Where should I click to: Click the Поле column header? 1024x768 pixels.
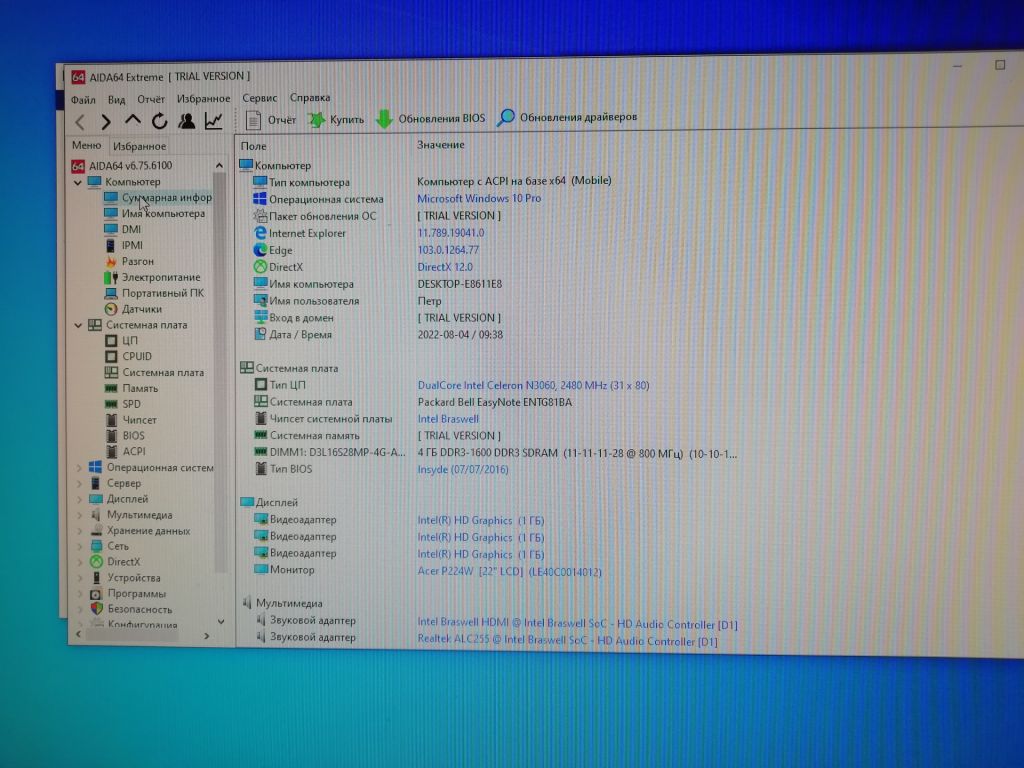[x=253, y=146]
